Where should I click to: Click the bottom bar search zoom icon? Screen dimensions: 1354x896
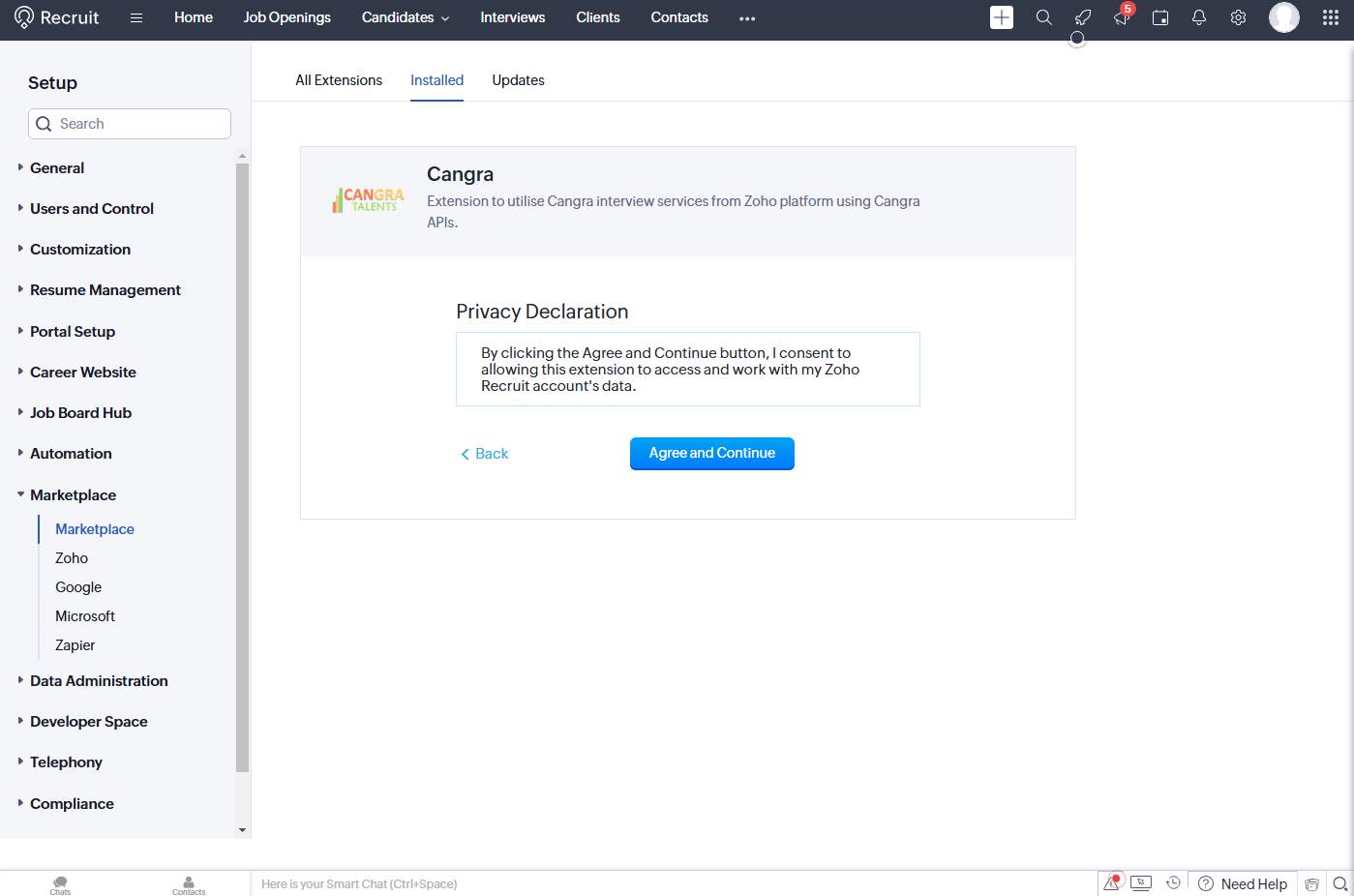[x=1339, y=883]
